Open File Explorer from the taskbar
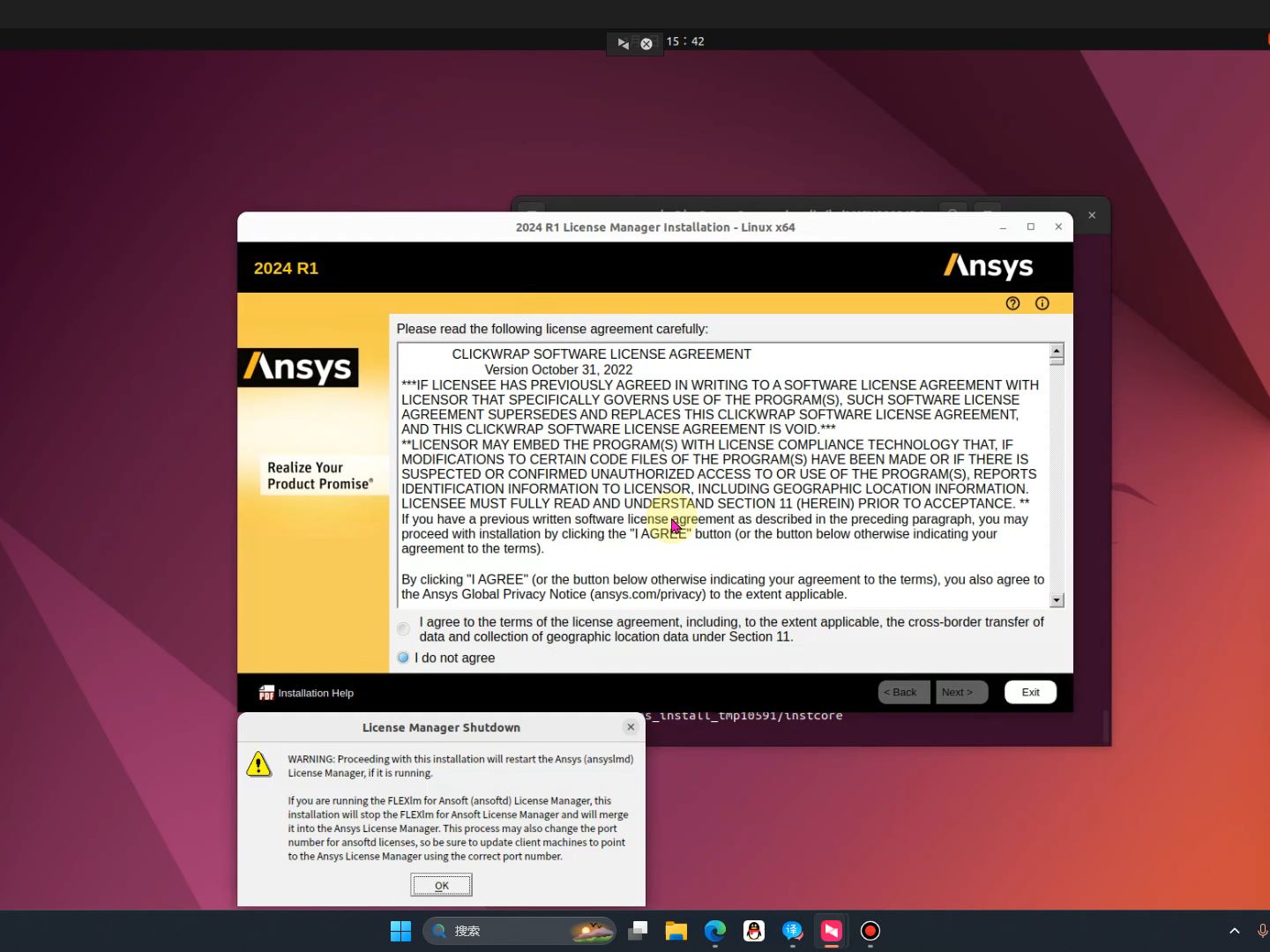The width and height of the screenshot is (1270, 952). [676, 931]
